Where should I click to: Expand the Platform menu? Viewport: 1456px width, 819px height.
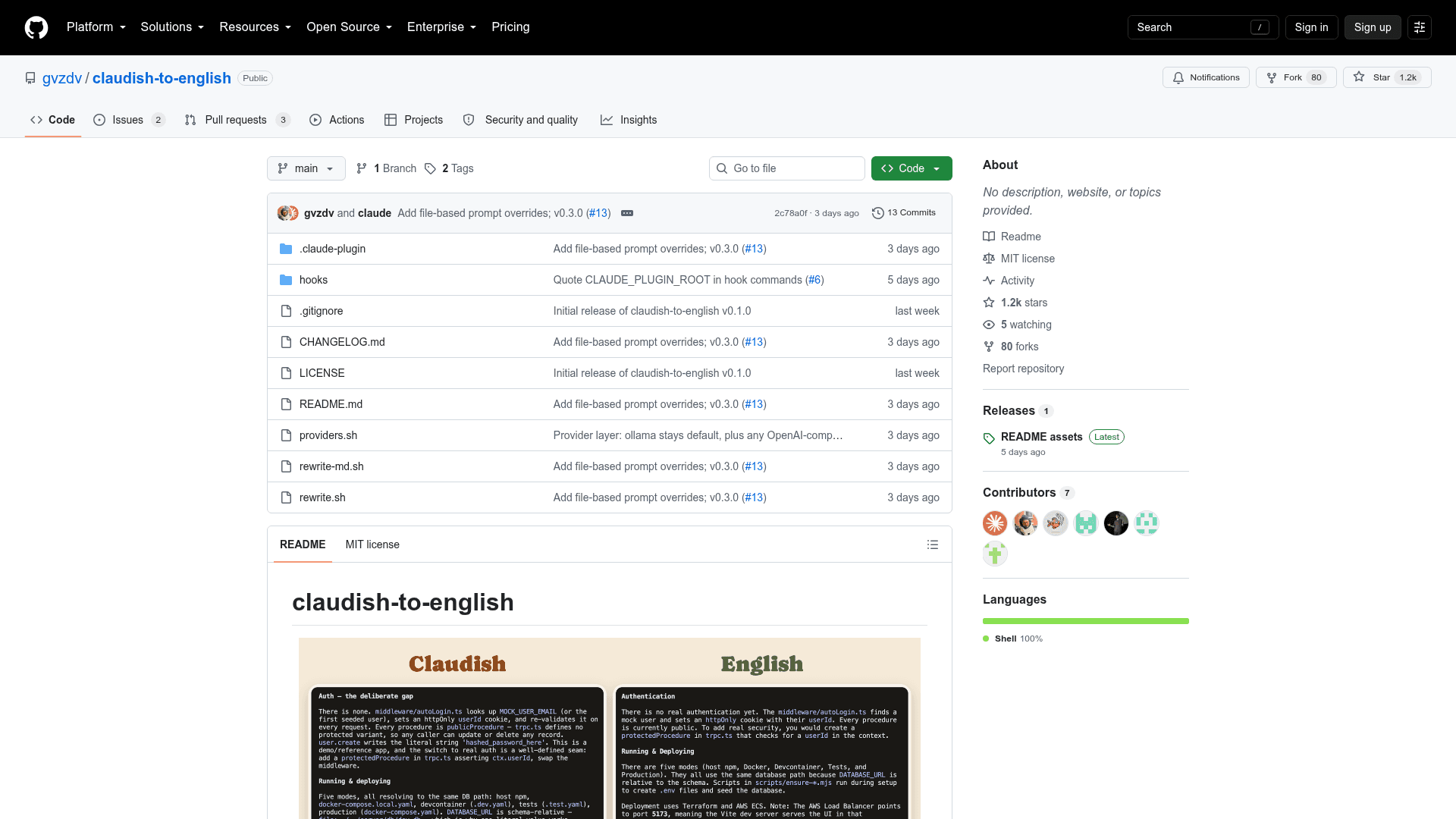tap(96, 27)
